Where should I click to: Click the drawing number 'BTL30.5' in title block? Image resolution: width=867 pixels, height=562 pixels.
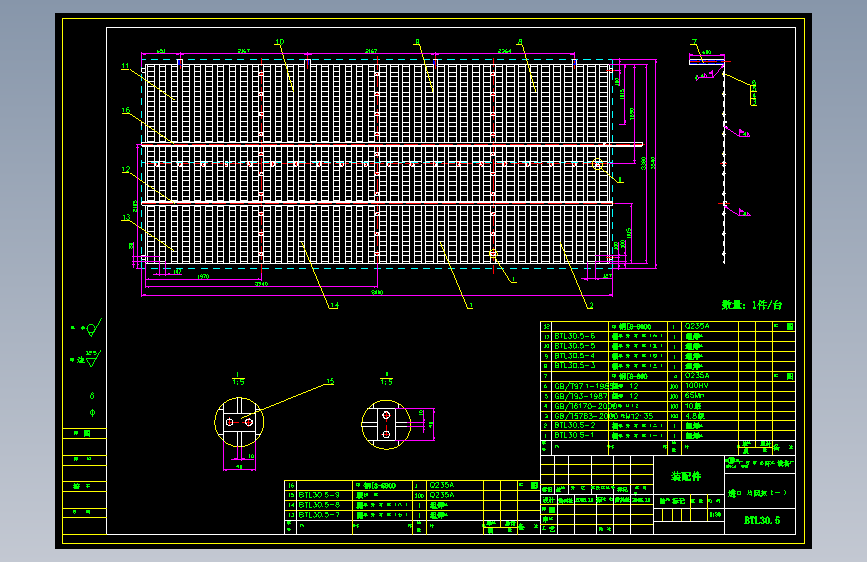(761, 521)
